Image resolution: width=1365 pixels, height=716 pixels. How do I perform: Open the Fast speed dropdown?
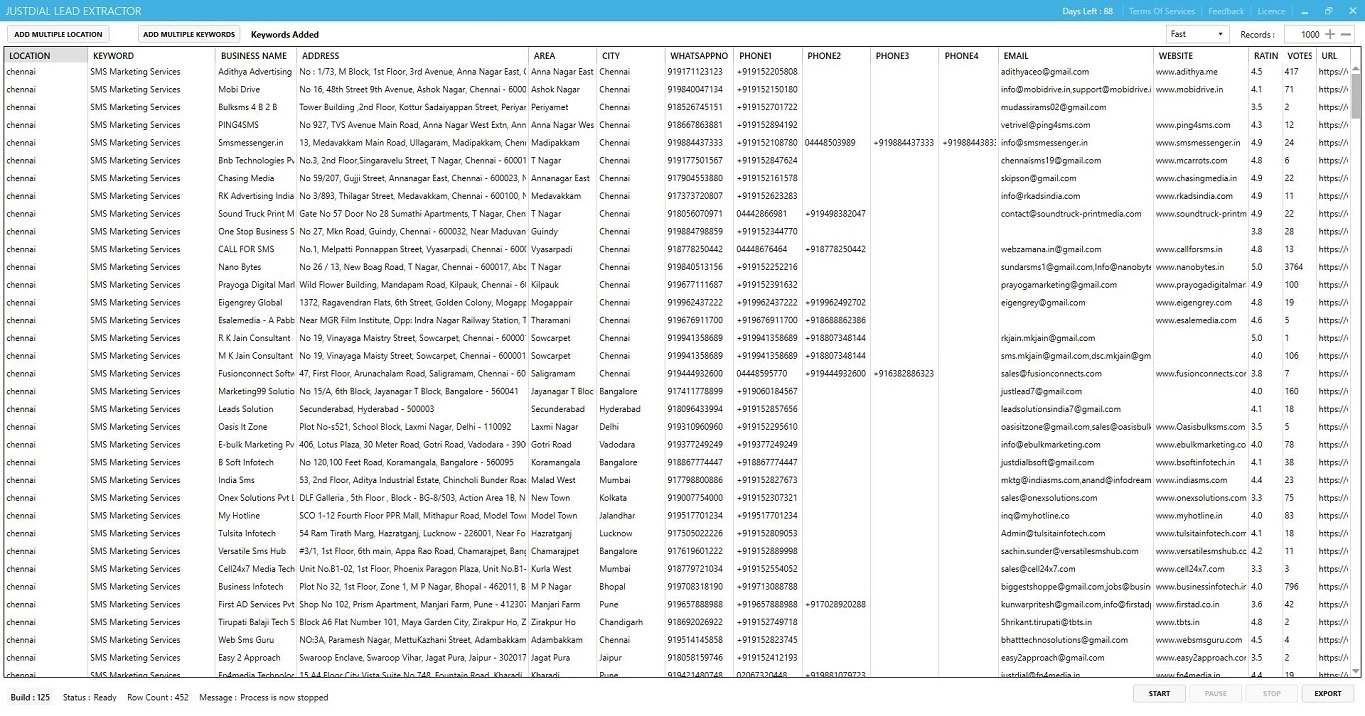tap(1197, 34)
